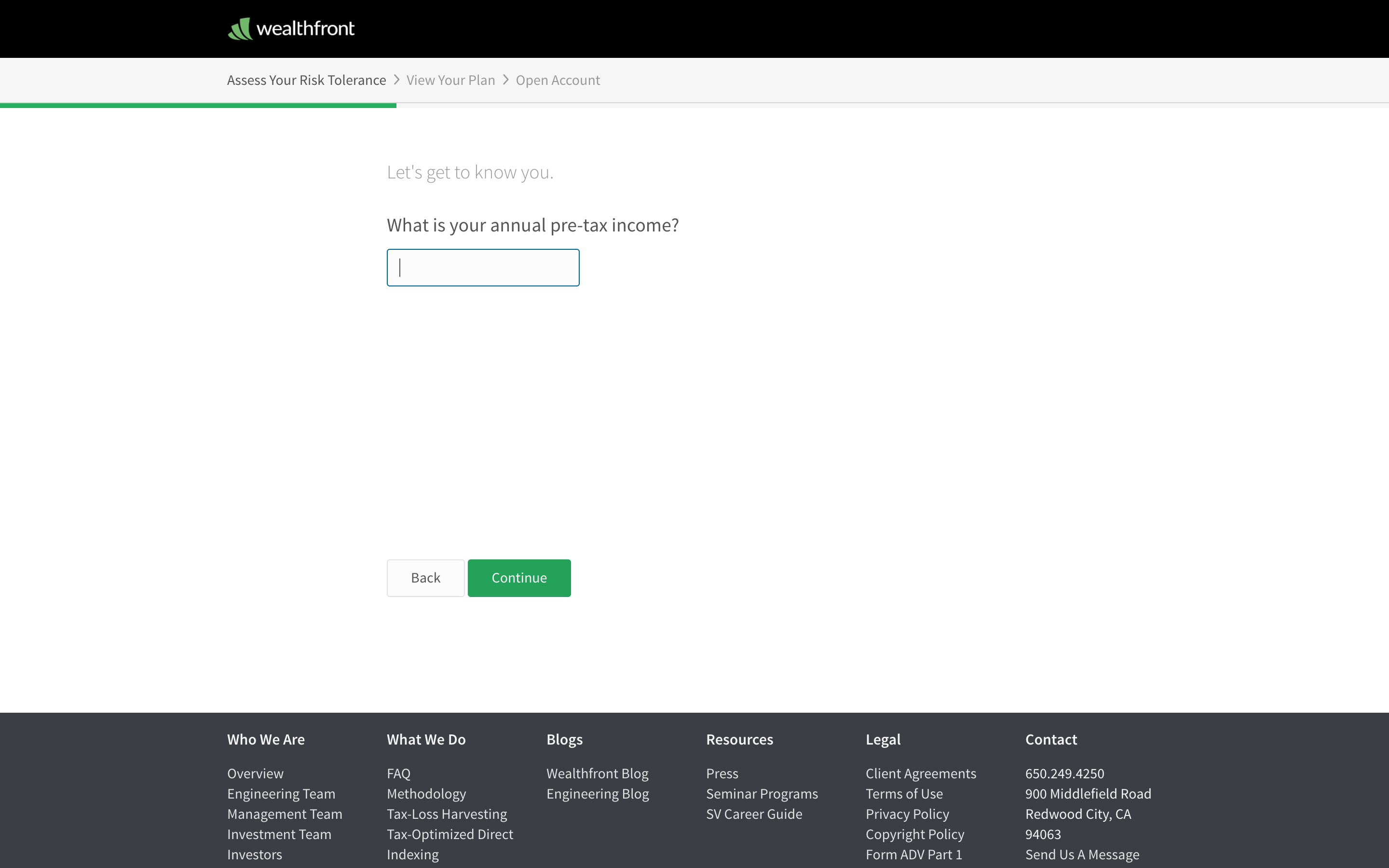Open the Management Team footer link
The image size is (1389, 868).
285,814
